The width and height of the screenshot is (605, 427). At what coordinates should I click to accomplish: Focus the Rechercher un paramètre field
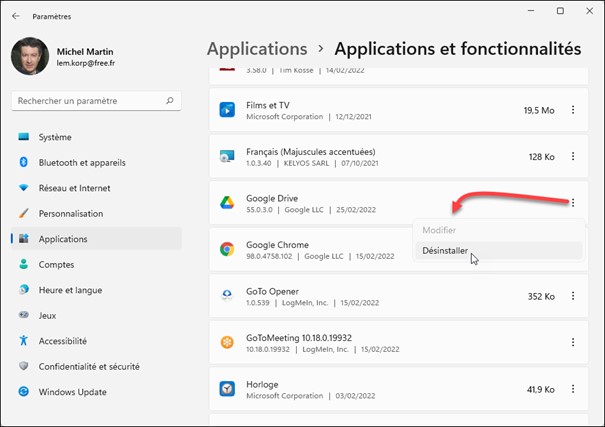(88, 101)
